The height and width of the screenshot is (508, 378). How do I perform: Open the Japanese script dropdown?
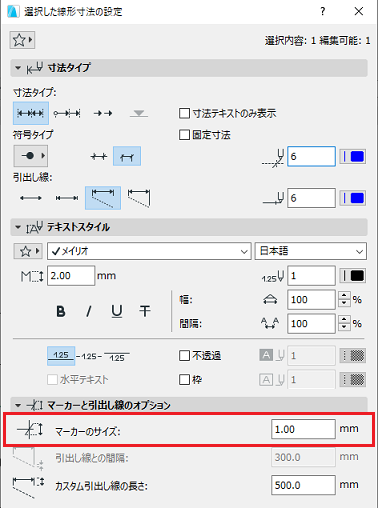point(311,251)
